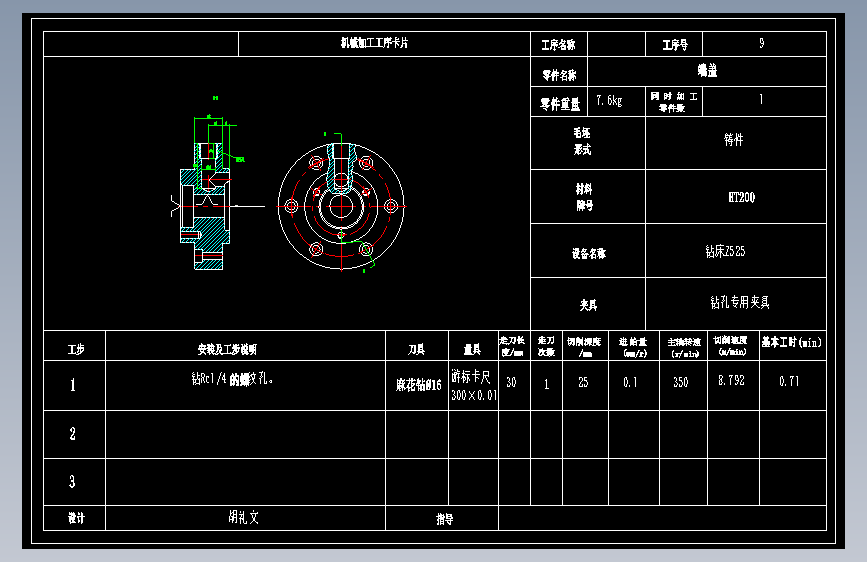This screenshot has height=562, width=867.
Task: Select the 指导 label cell
Action: pos(442,518)
